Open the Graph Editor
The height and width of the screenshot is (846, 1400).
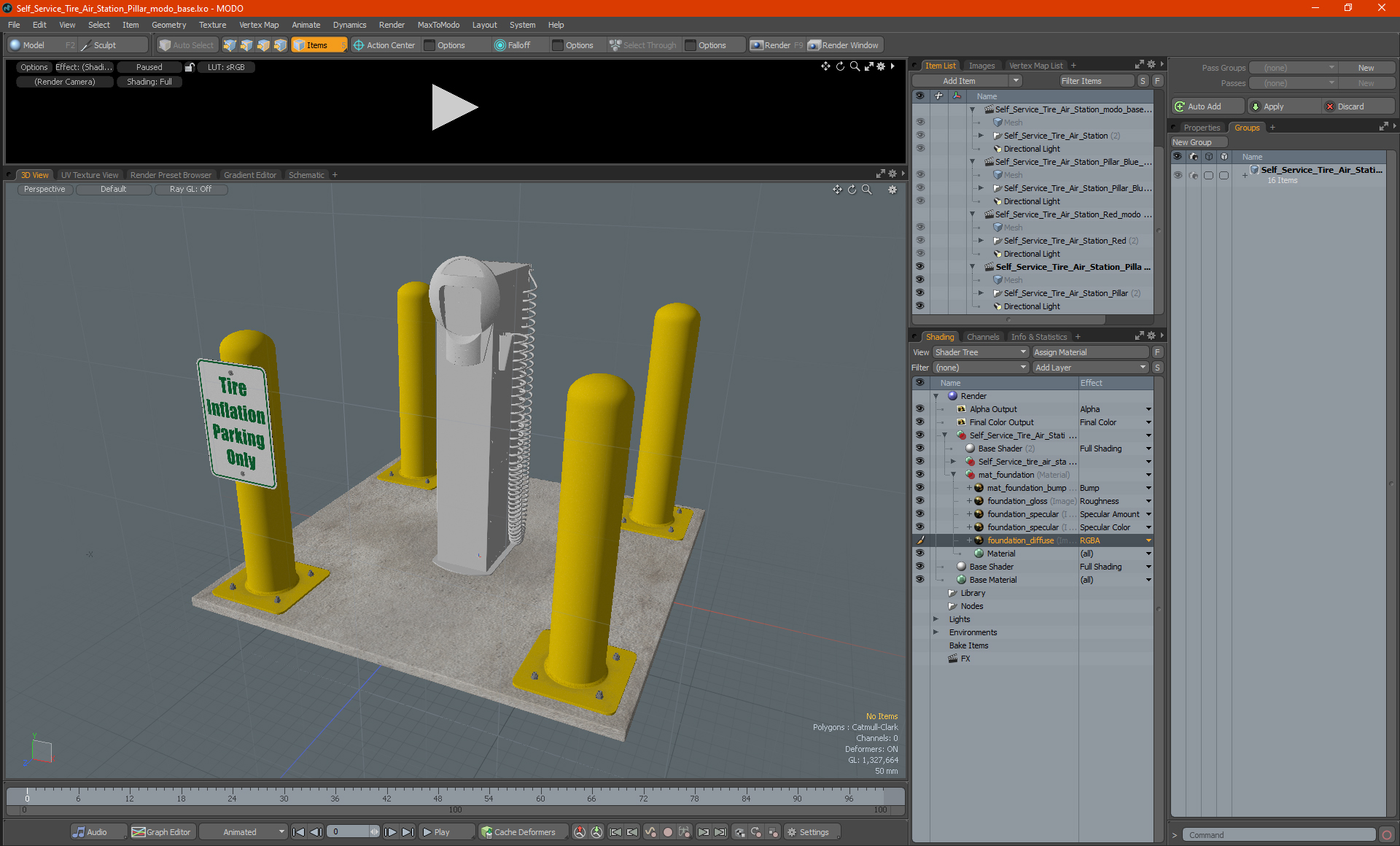click(x=161, y=832)
